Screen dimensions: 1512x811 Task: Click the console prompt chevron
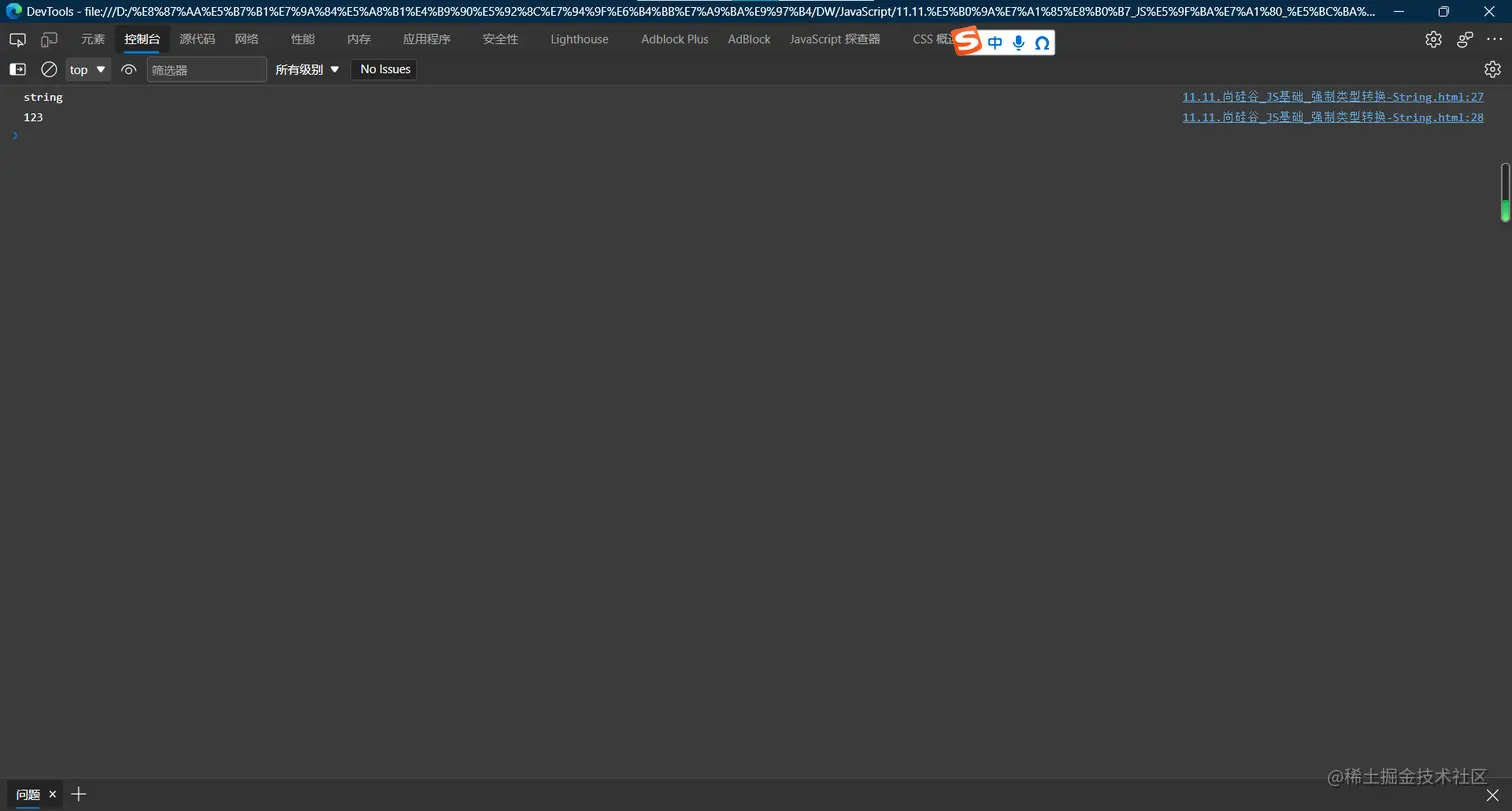coord(15,136)
